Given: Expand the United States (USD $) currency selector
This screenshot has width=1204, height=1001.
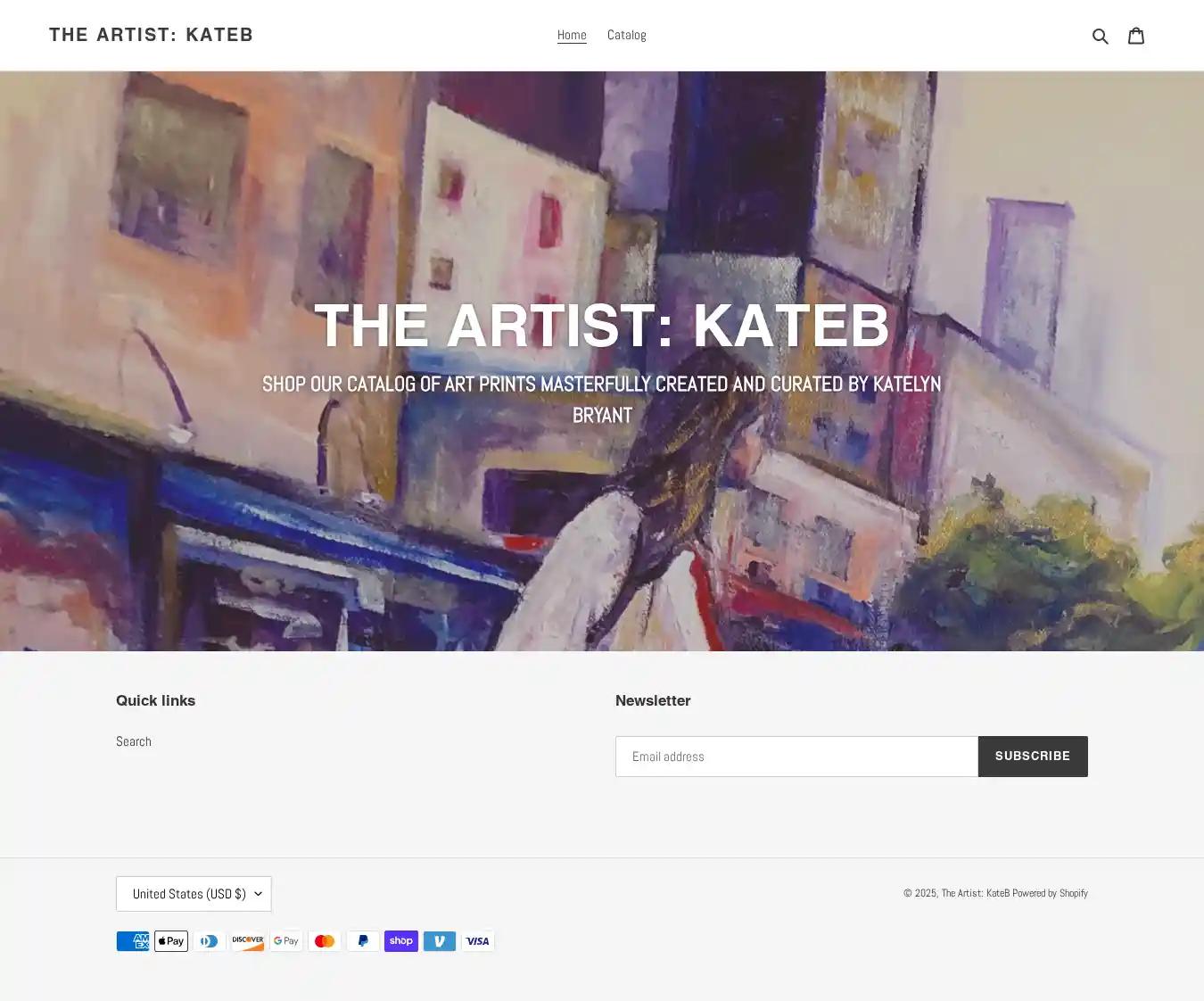Looking at the screenshot, I should (194, 894).
